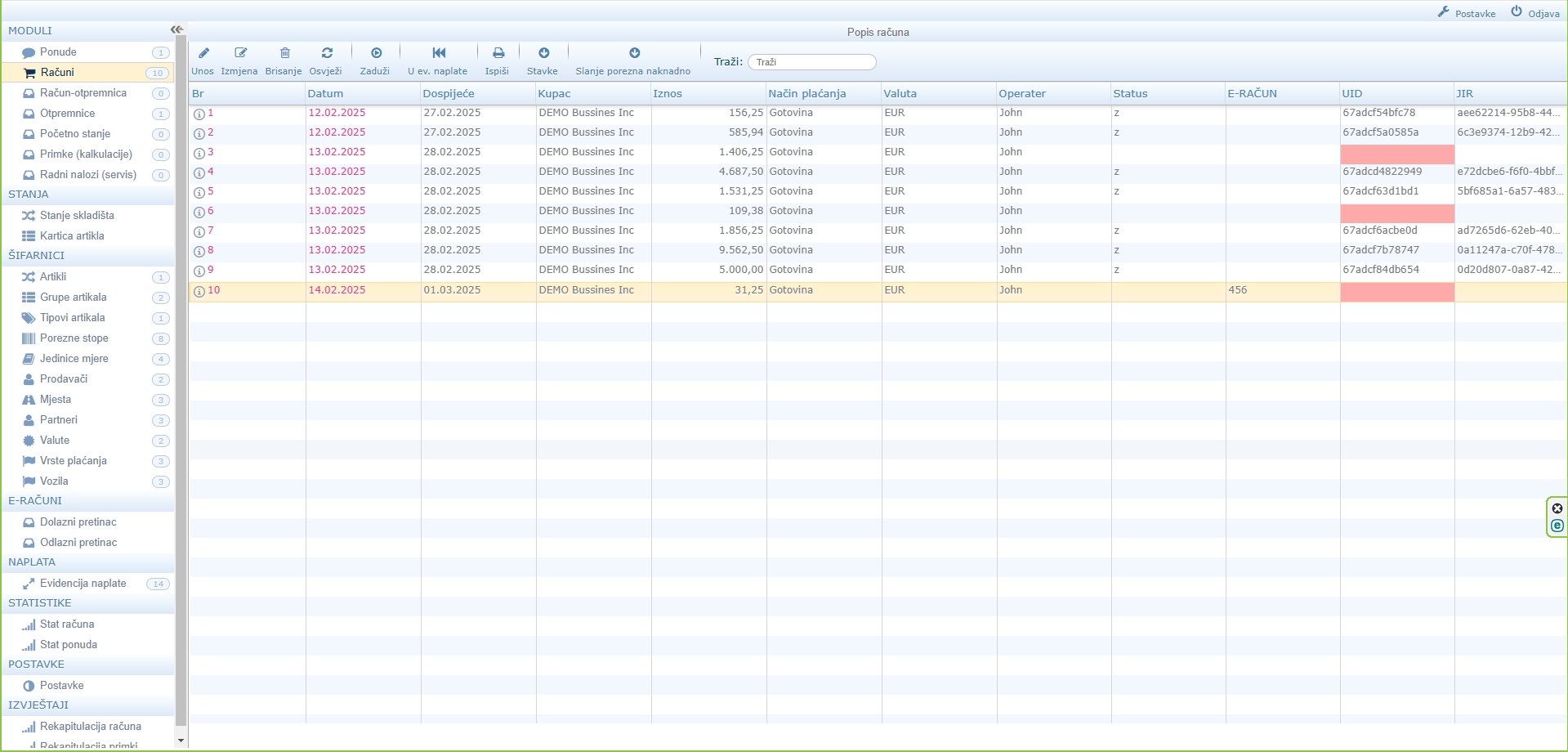Click the U ev. naplate icon
Viewport: 1568px width, 752px height.
(439, 53)
